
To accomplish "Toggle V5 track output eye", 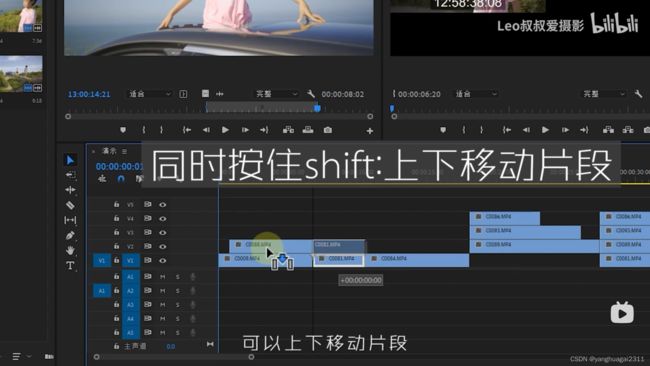I will click(162, 205).
